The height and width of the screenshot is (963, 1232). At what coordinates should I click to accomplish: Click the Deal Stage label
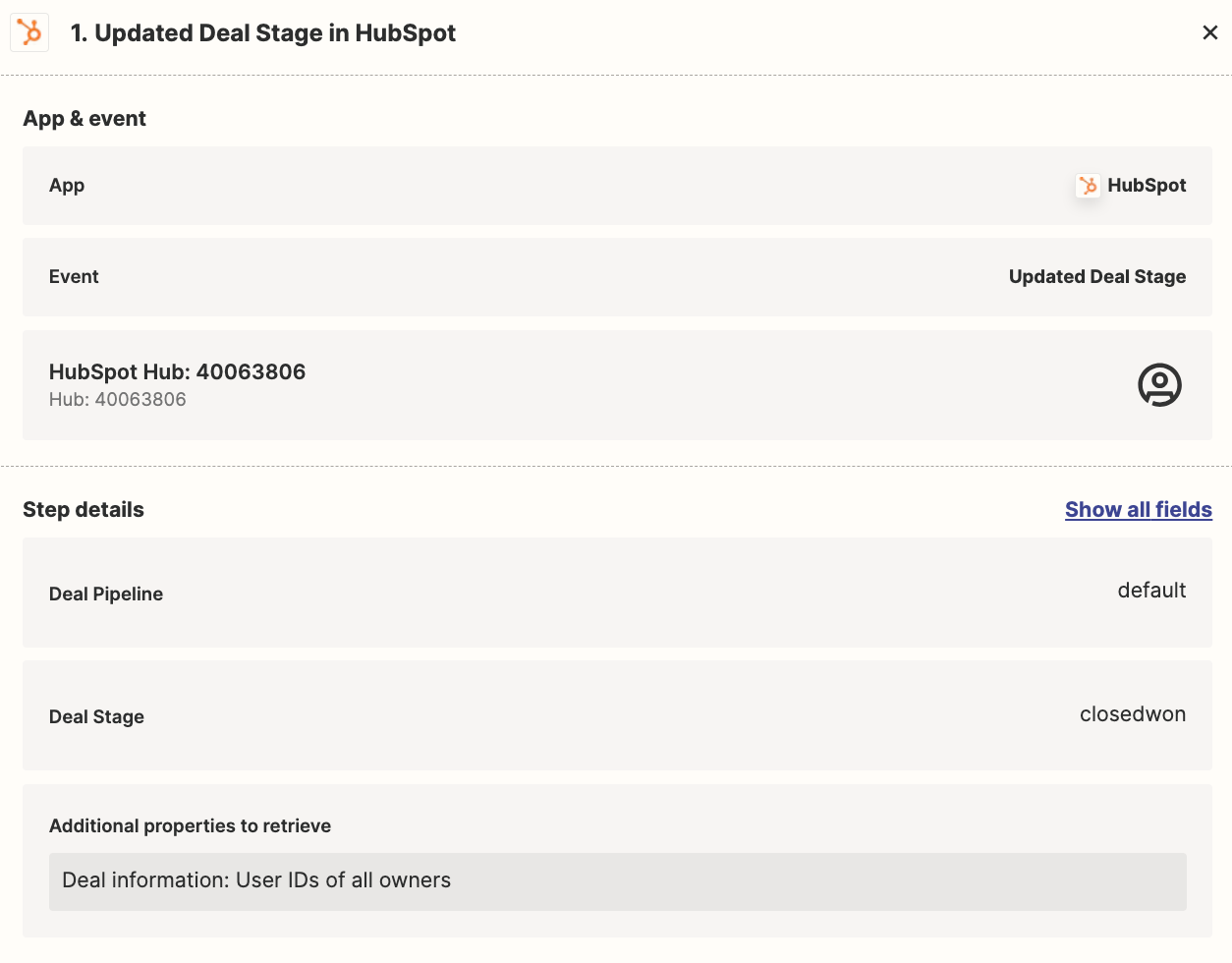coord(96,717)
